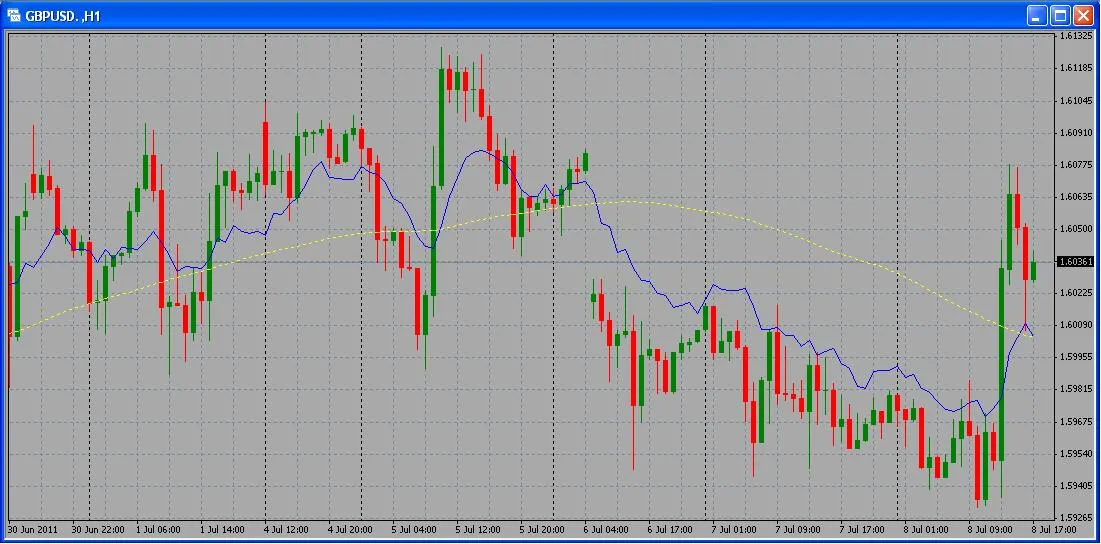The height and width of the screenshot is (544, 1101).
Task: Click the GBPUSD chart window icon
Action: click(x=14, y=15)
